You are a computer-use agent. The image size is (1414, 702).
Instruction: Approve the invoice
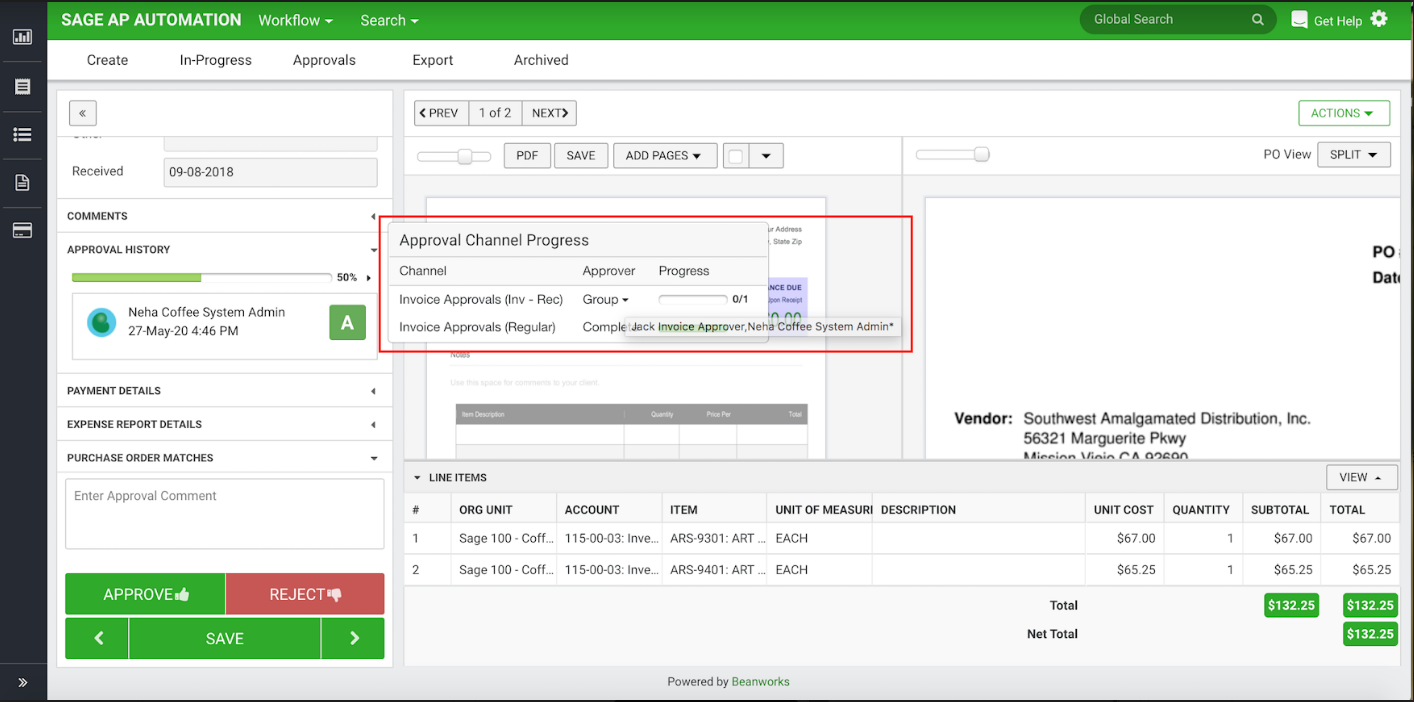click(x=145, y=594)
